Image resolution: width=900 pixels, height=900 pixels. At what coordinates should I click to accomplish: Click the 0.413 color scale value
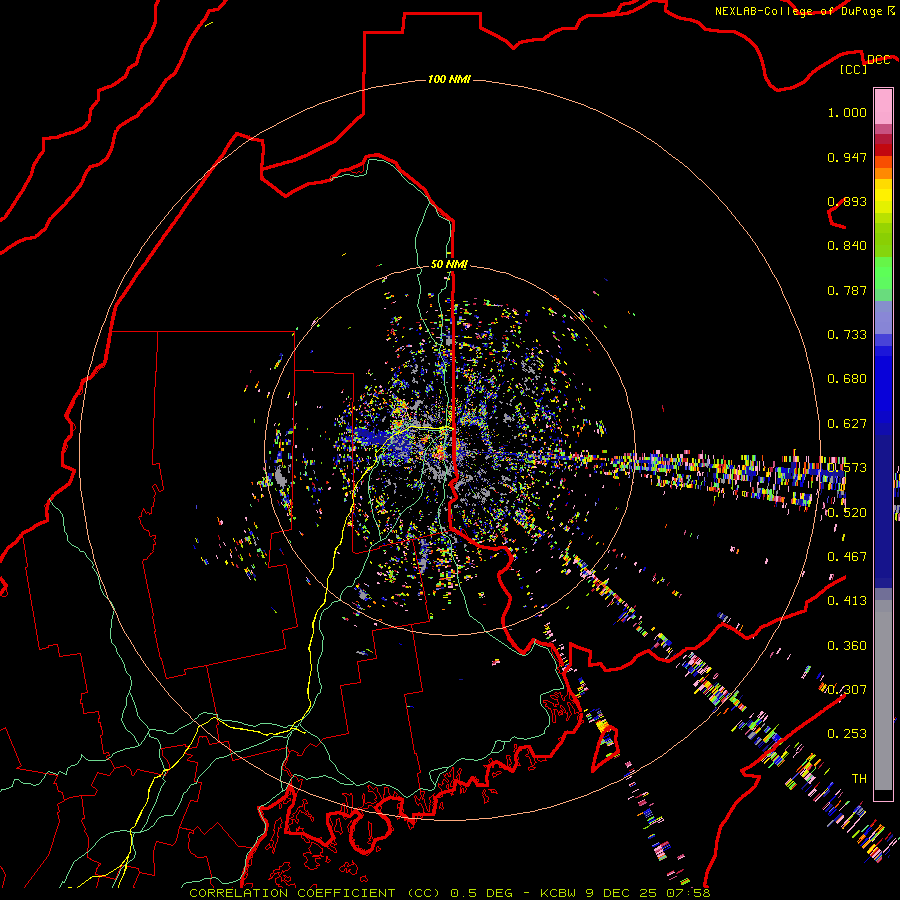pos(847,601)
